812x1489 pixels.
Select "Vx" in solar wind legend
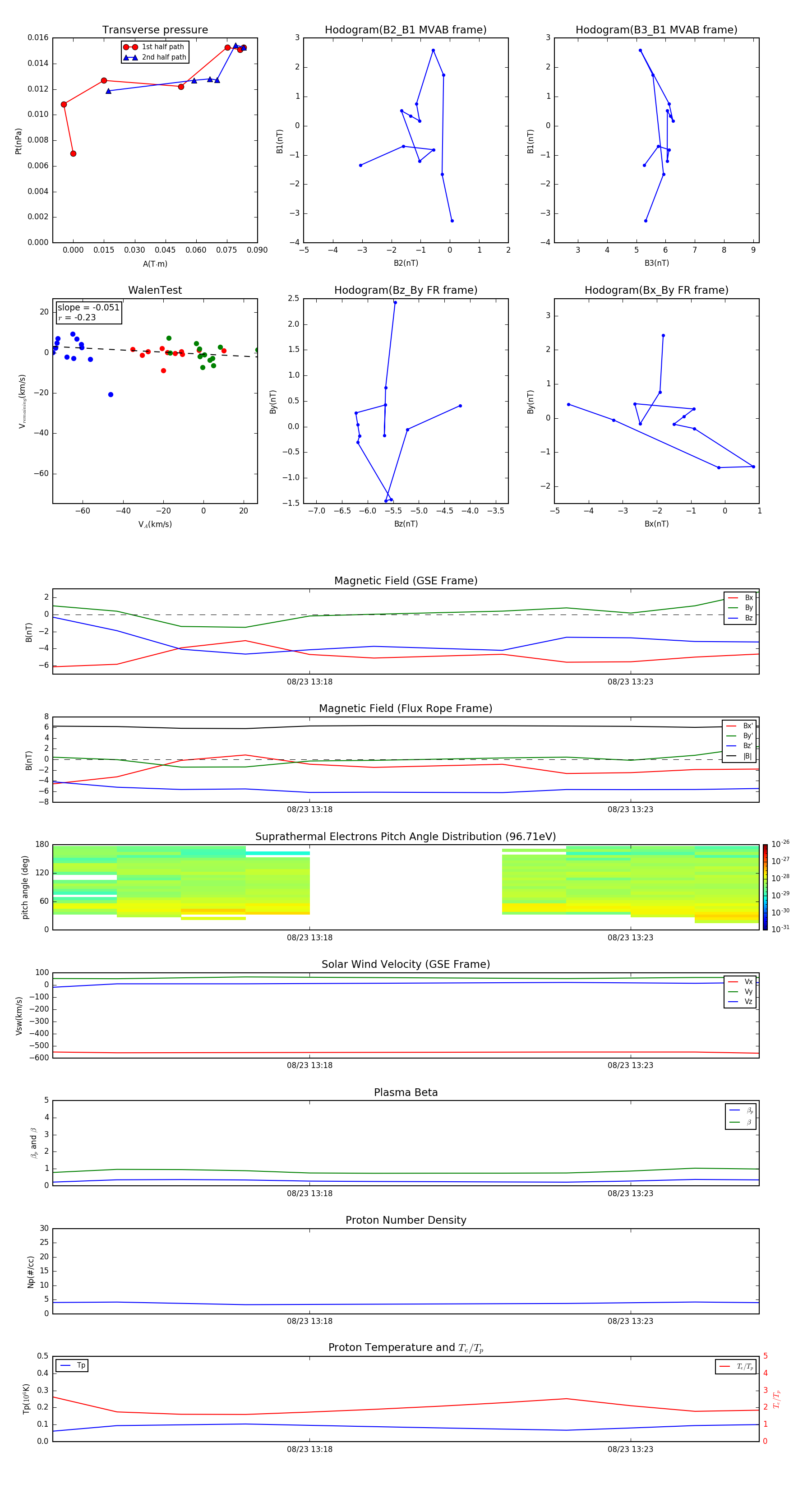[x=741, y=981]
